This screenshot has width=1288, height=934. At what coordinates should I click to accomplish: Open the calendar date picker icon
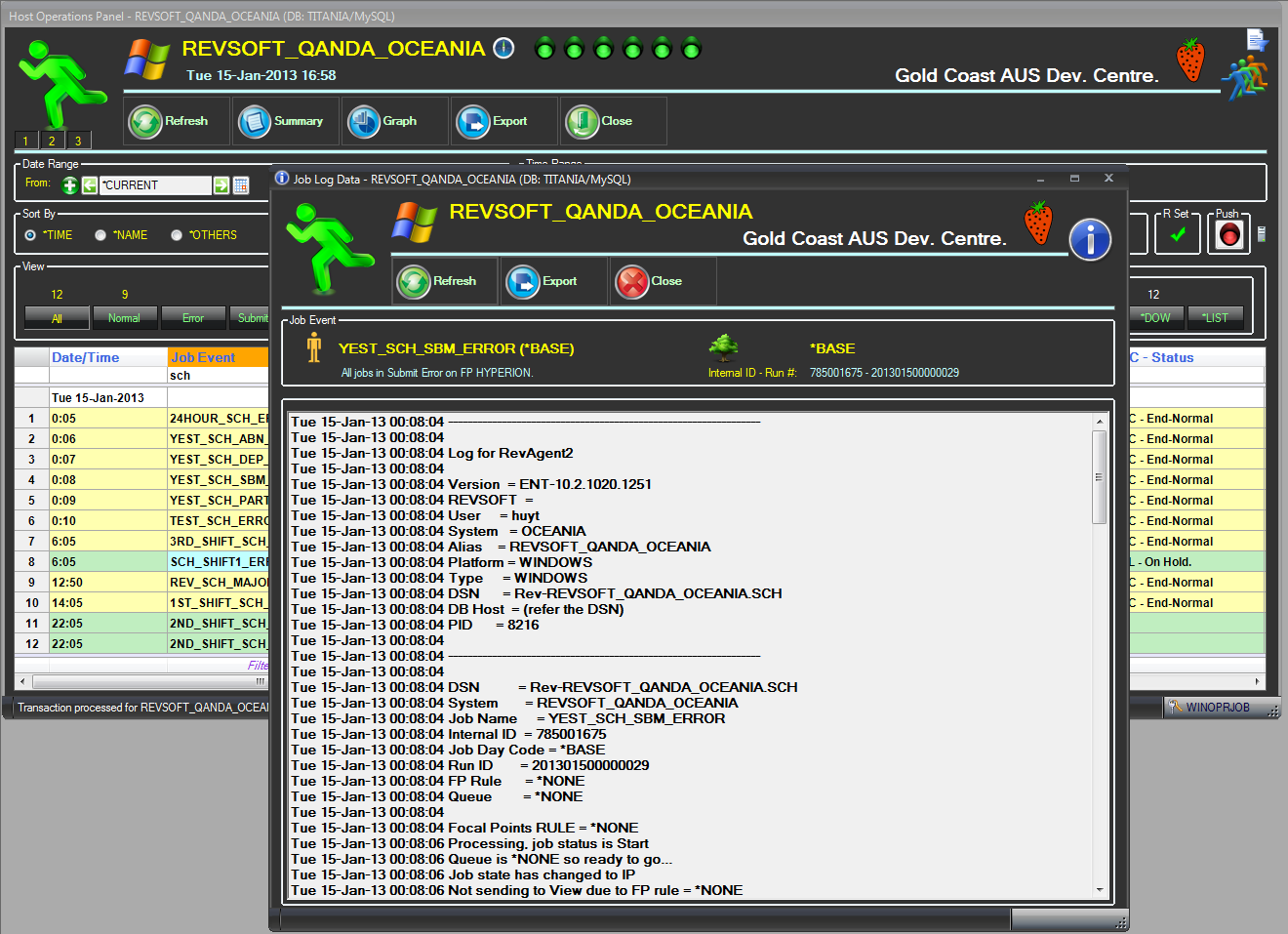241,185
